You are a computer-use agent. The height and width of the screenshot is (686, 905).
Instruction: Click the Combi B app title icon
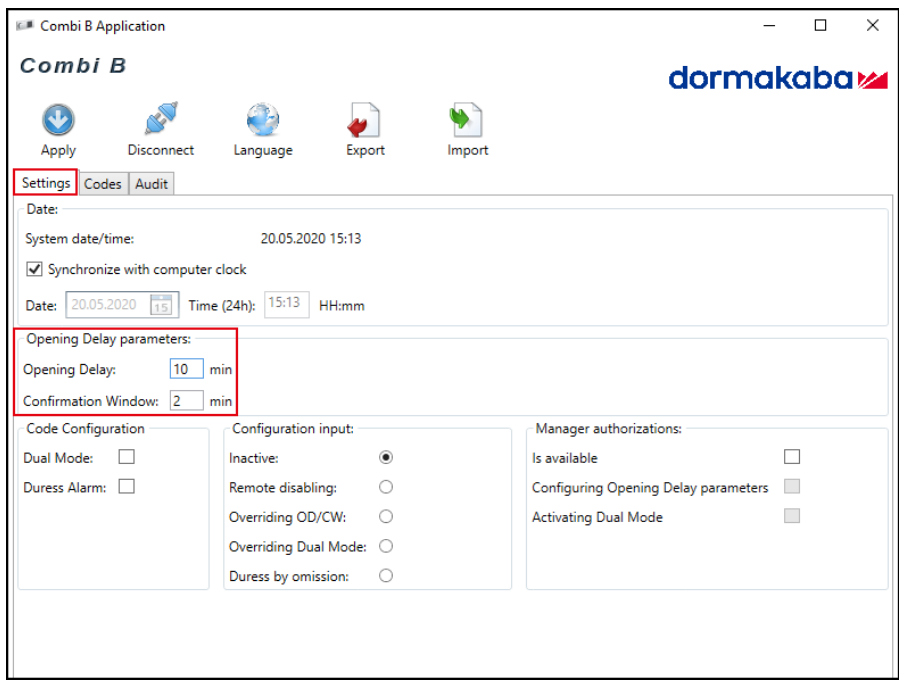pos(26,26)
